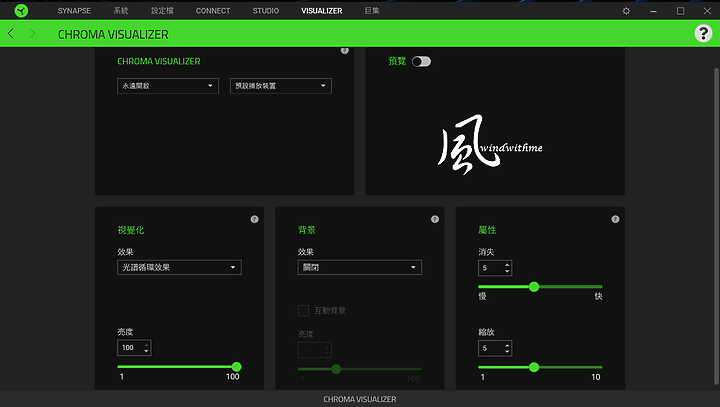Open the STUDIO tab
The height and width of the screenshot is (407, 720).
[266, 11]
